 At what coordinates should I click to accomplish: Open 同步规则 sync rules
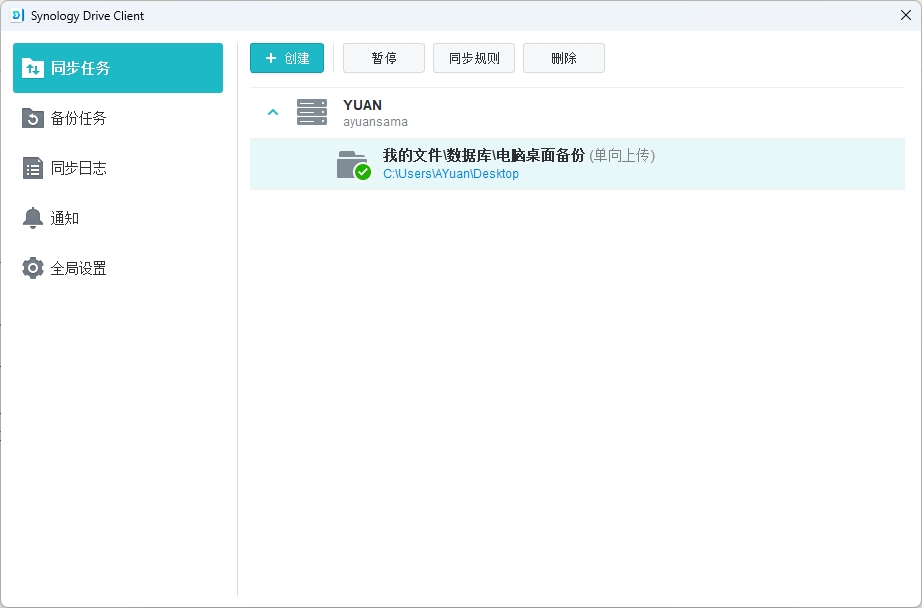click(x=474, y=58)
